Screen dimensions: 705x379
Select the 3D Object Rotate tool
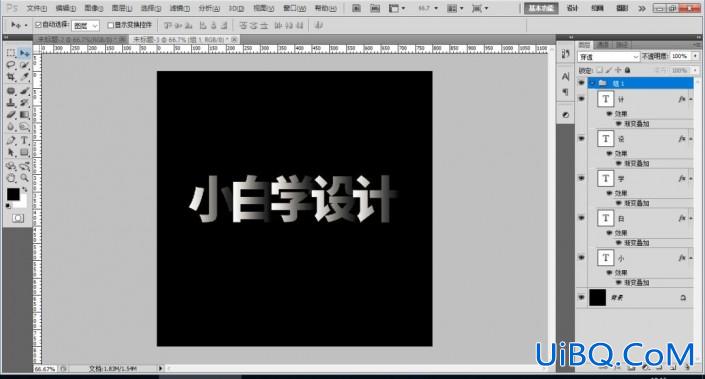pyautogui.click(x=11, y=166)
